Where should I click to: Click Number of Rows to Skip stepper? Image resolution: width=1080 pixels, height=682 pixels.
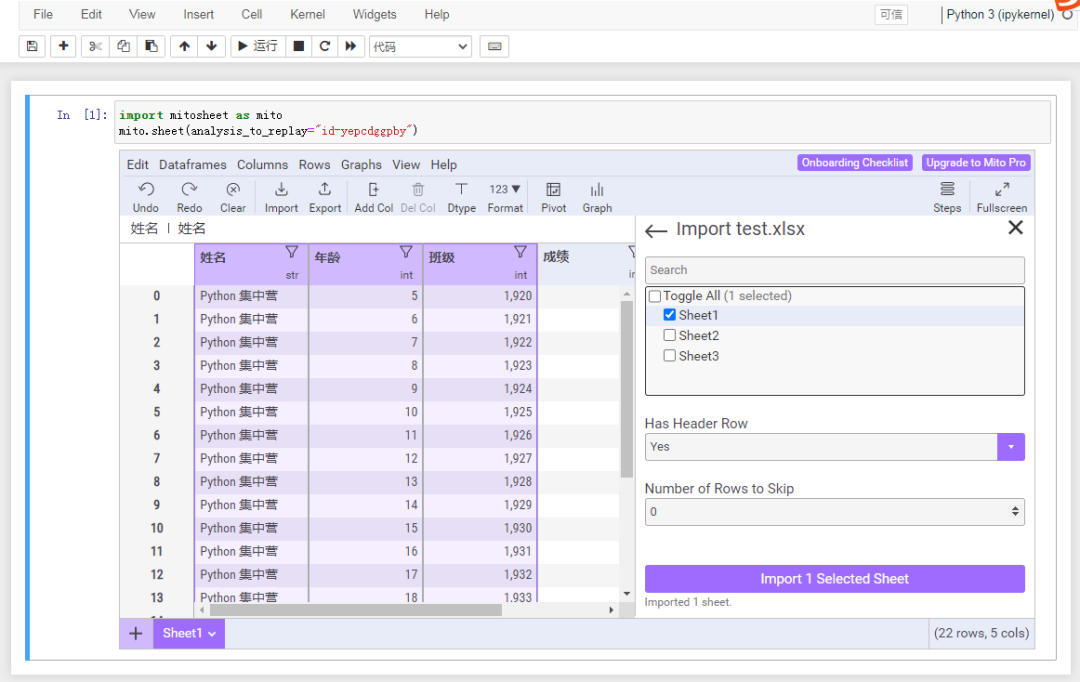click(1015, 512)
